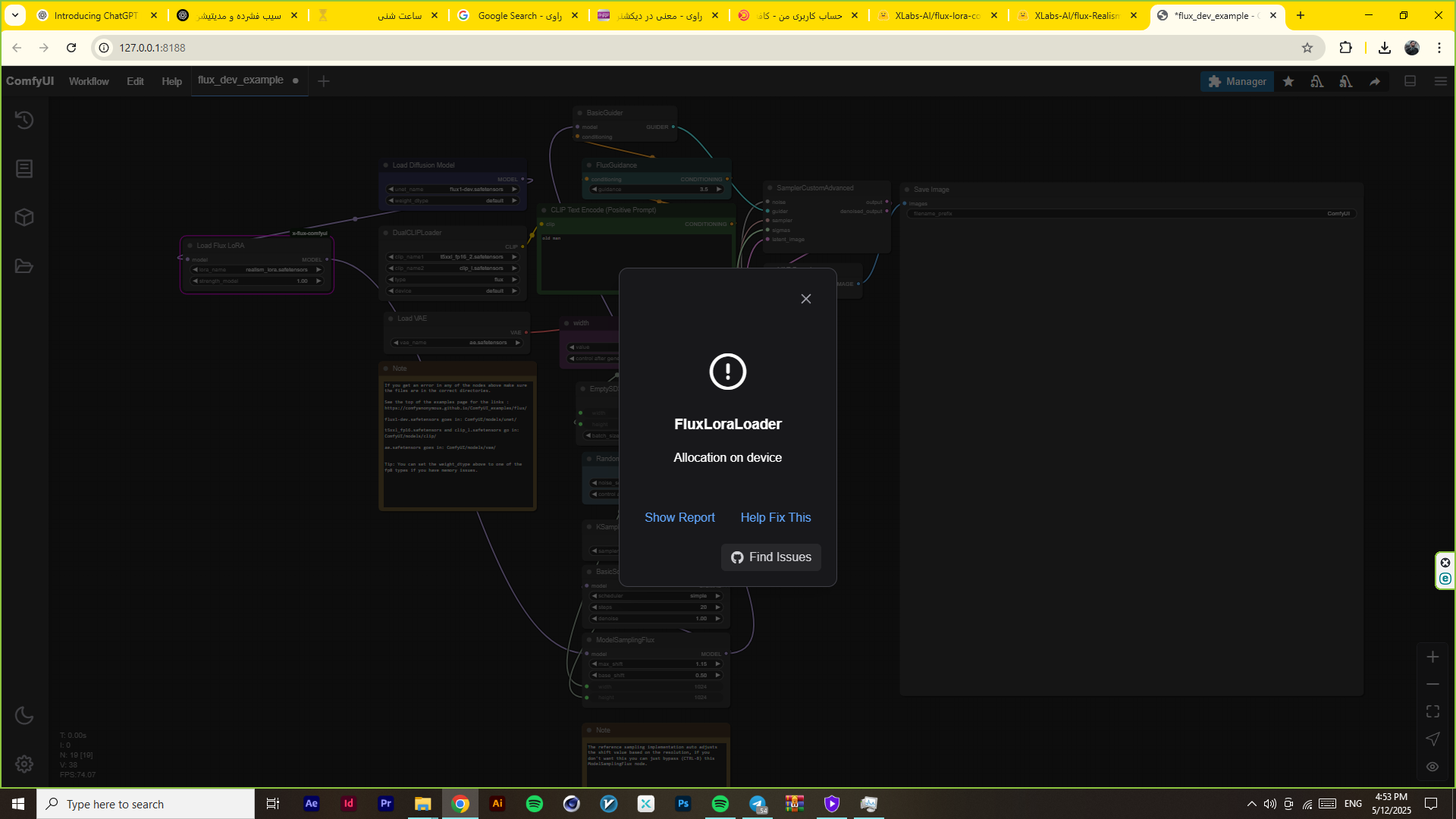Screen dimensions: 1456x819
Task: Toggle link visibility eye icon
Action: [1432, 767]
